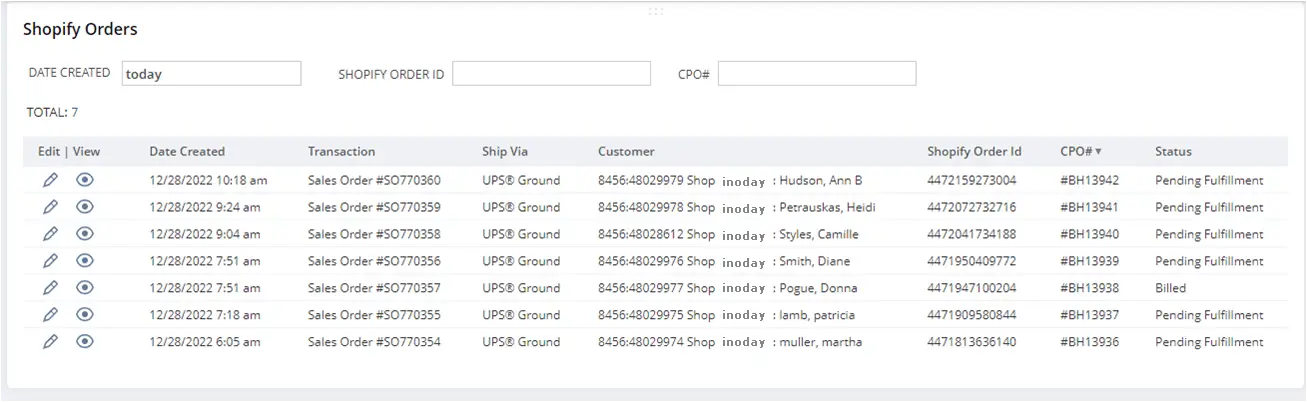View Sales Order #SO770355 via eye icon
The image size is (1307, 402).
(x=85, y=315)
